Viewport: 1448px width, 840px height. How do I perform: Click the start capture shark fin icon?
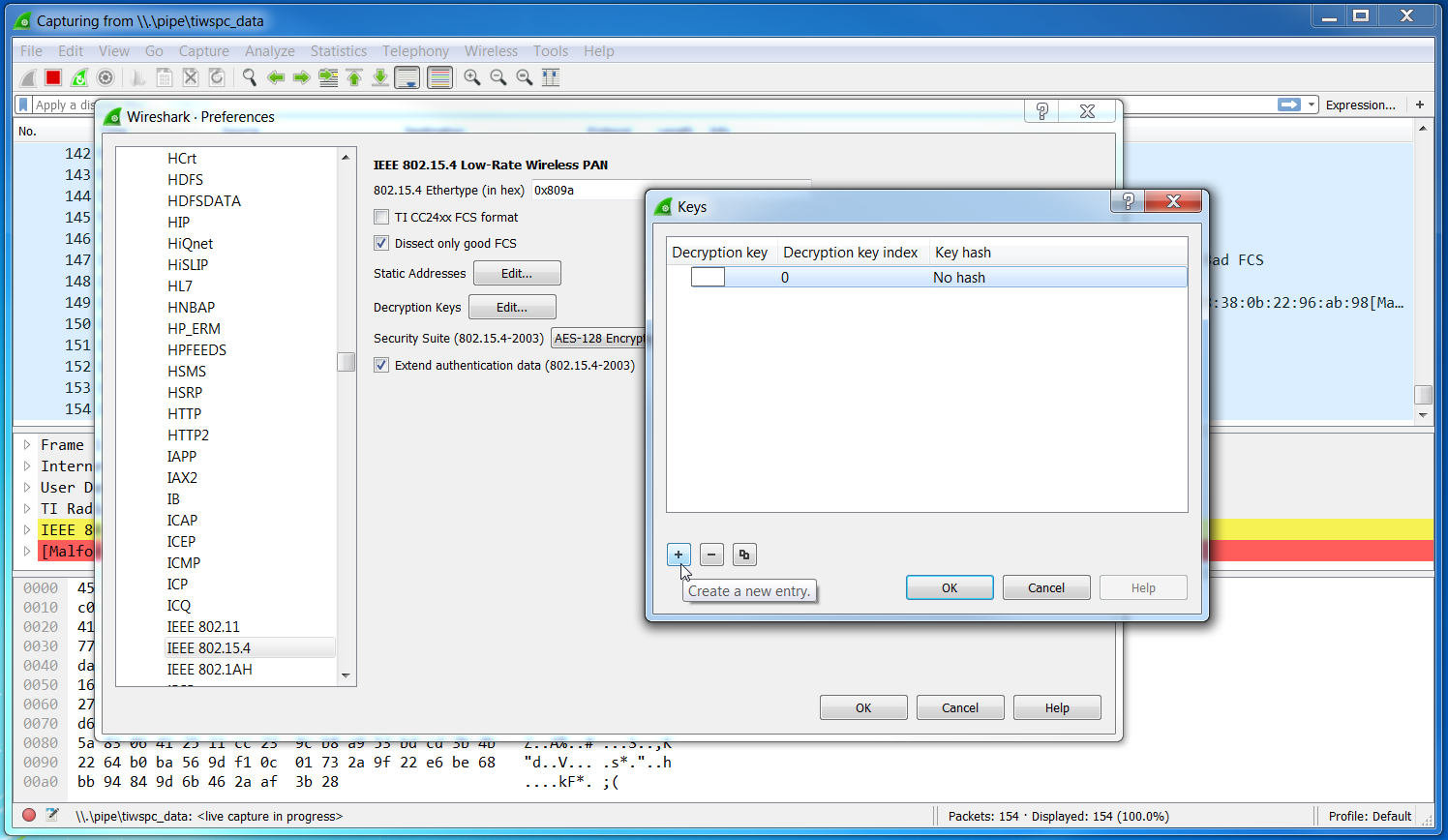[28, 77]
